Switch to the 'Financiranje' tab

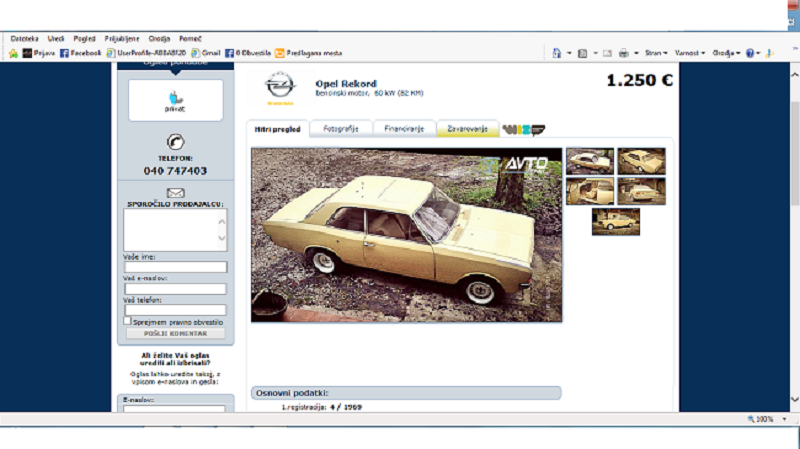pyautogui.click(x=404, y=129)
